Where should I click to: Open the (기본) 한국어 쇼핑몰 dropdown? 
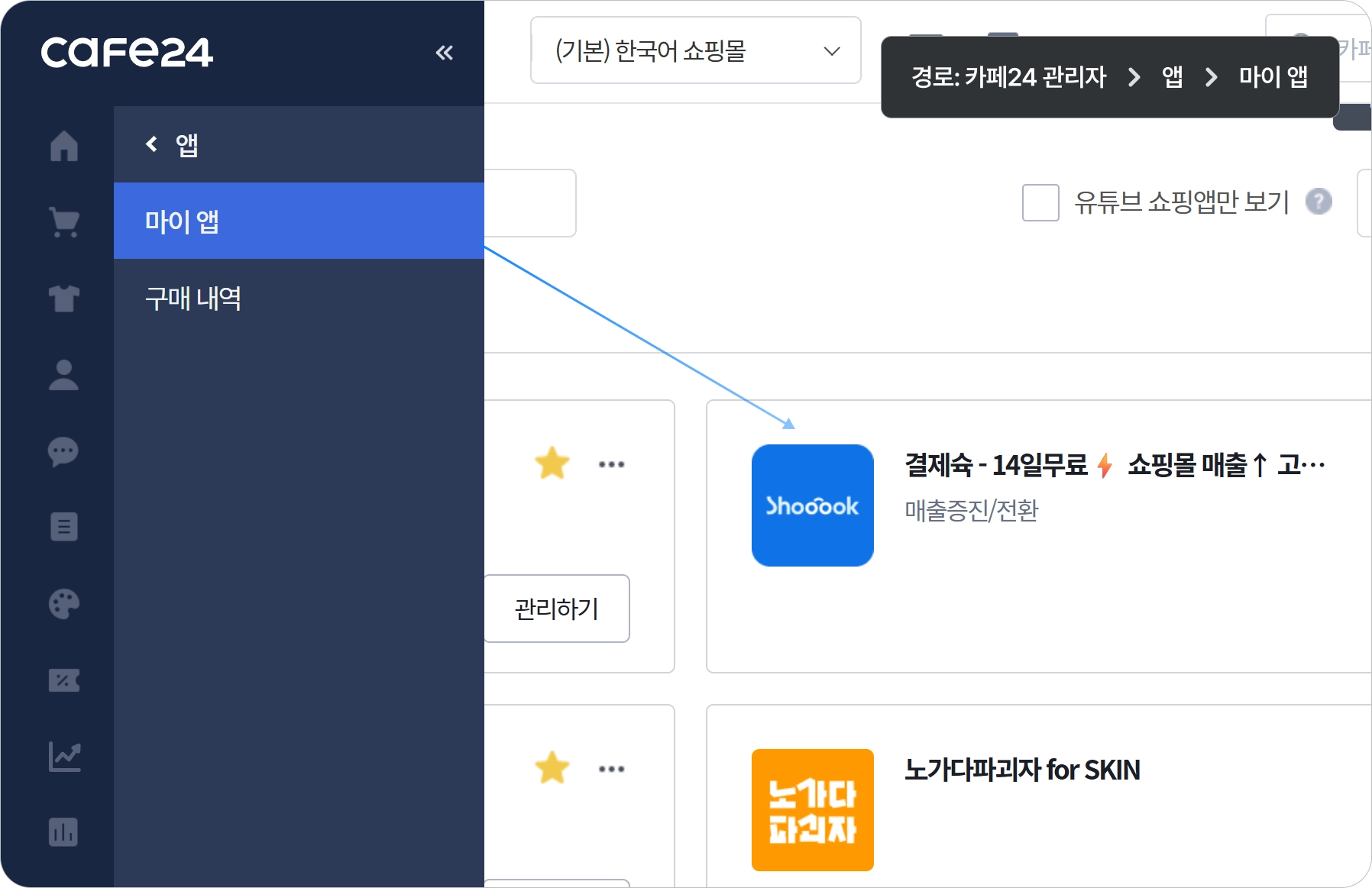695,50
